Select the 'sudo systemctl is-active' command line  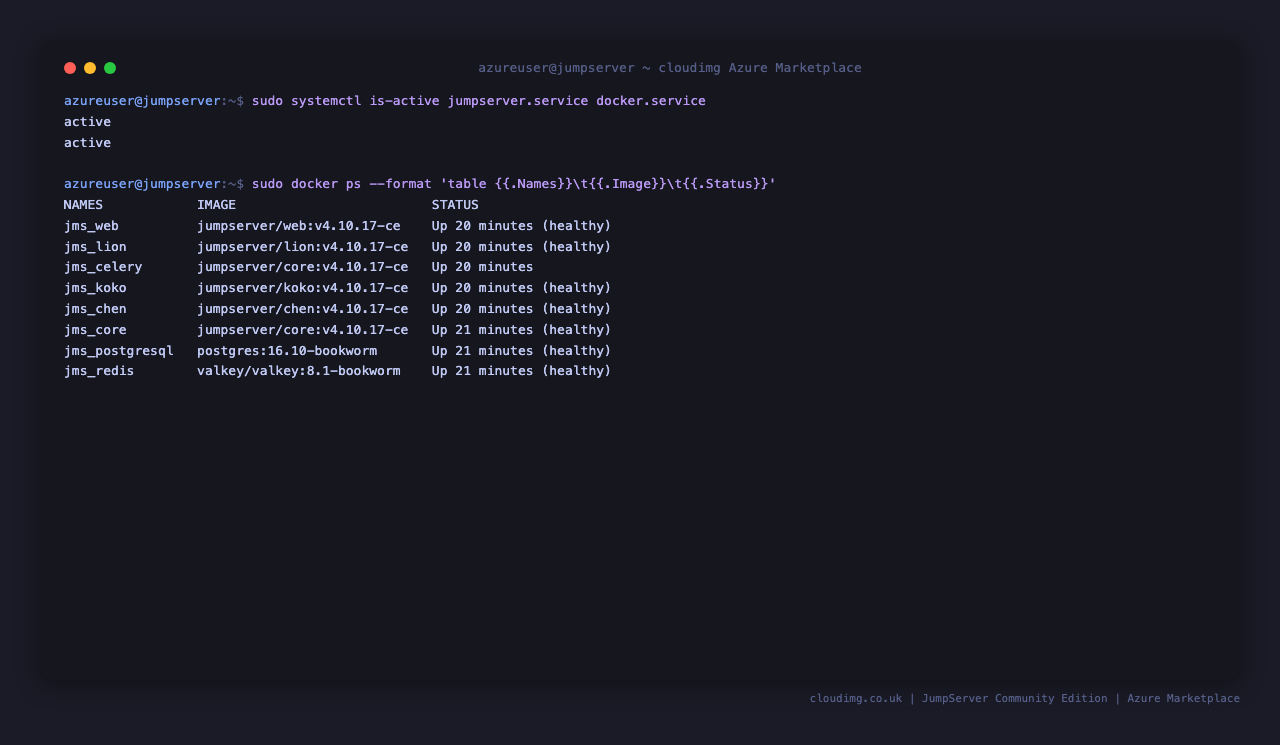pos(479,101)
